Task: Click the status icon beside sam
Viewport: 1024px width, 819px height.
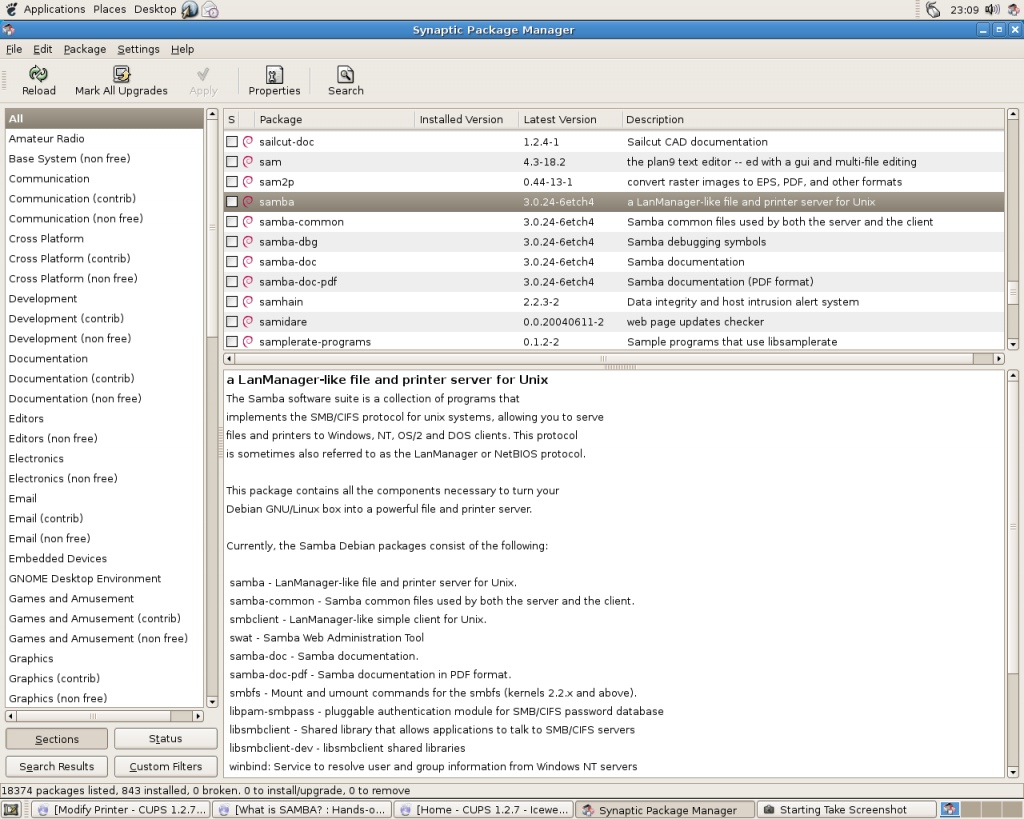Action: click(x=248, y=161)
